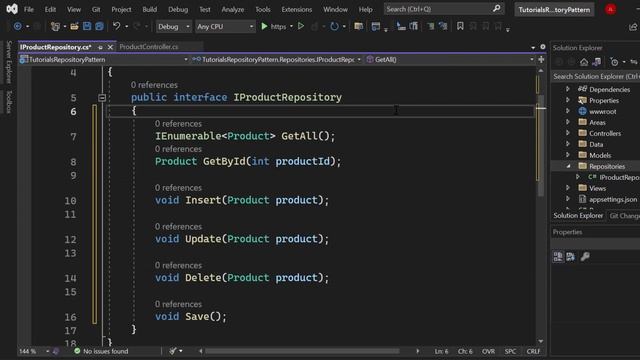Screen dimensions: 640x360
Task: Click the code cleanup brush icon in the status bar
Action: point(173,351)
